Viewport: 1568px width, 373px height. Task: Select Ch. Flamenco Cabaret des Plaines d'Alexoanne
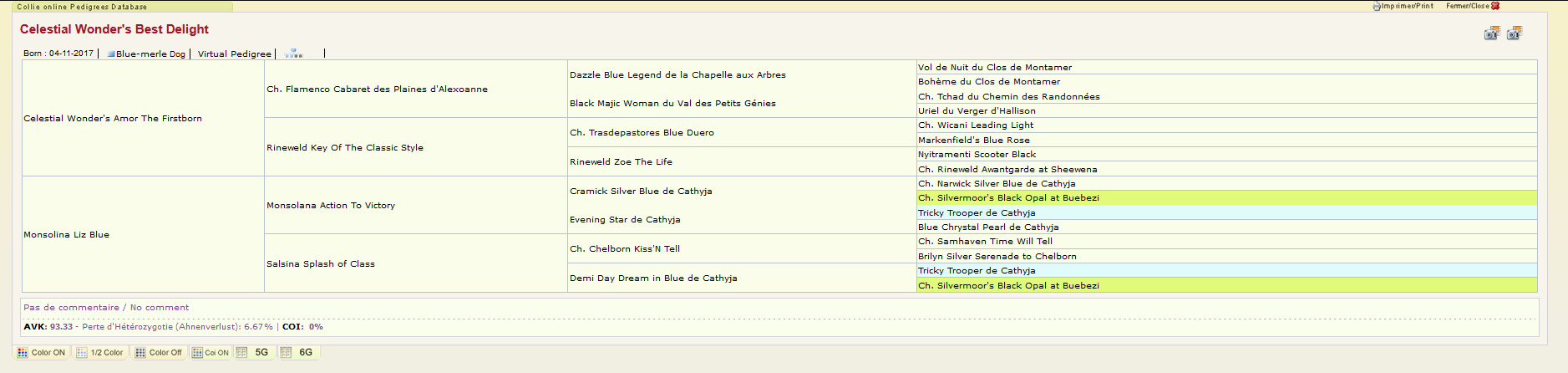(377, 89)
